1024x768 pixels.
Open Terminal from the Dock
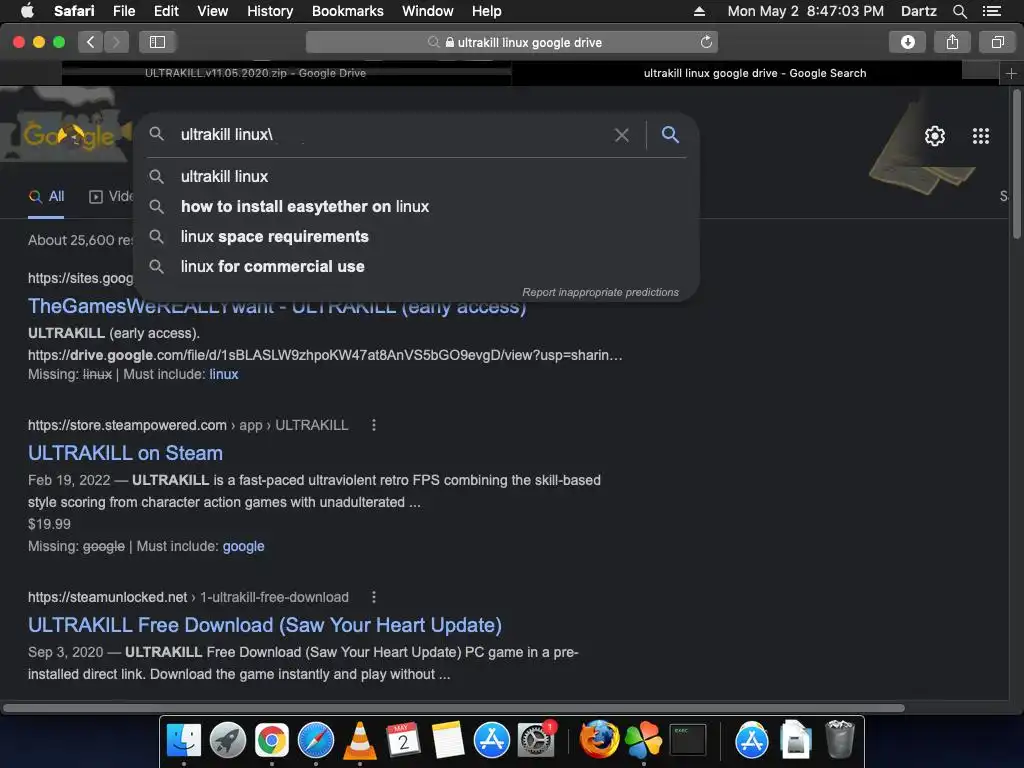pos(687,741)
